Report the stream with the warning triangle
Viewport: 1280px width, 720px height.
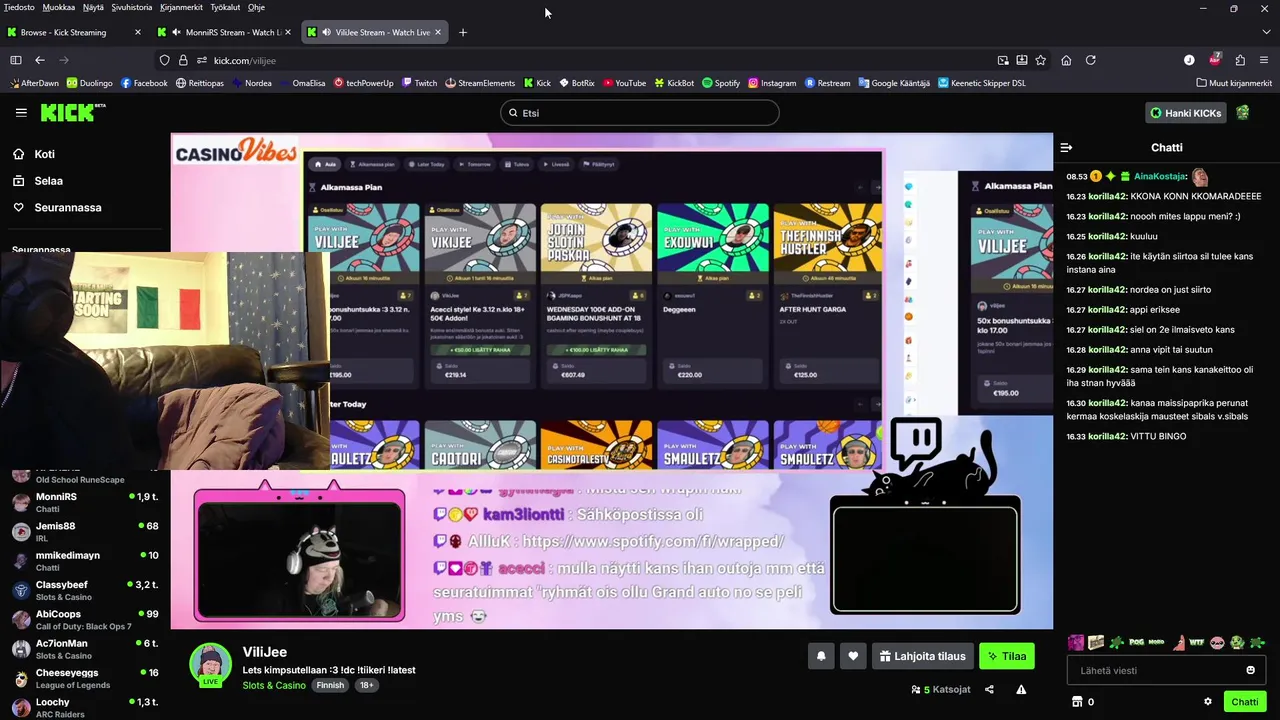1021,689
